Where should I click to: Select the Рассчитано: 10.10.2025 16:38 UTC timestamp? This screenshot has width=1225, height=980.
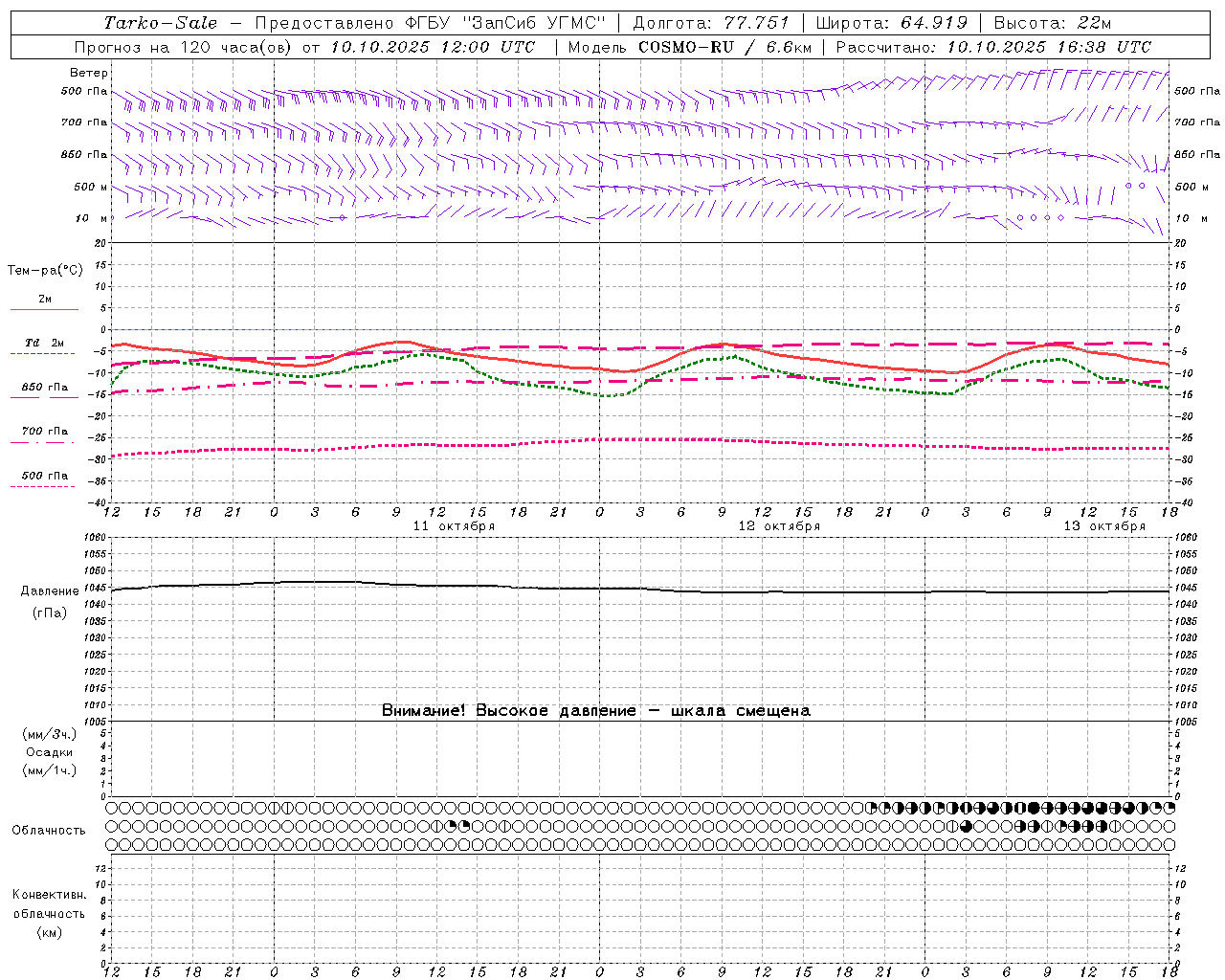point(993,47)
